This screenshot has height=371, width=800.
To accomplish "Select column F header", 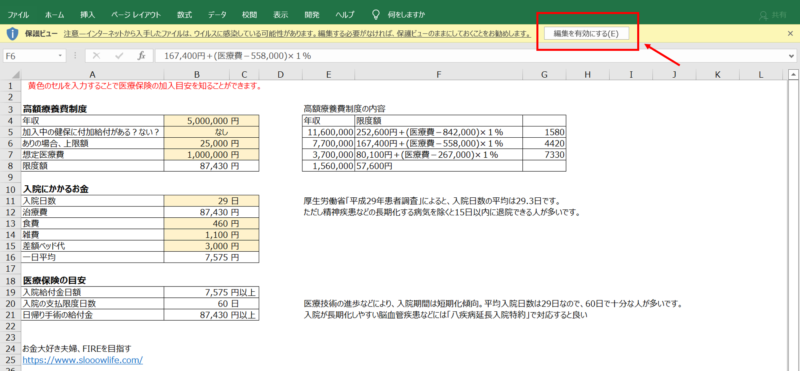I will click(x=438, y=75).
